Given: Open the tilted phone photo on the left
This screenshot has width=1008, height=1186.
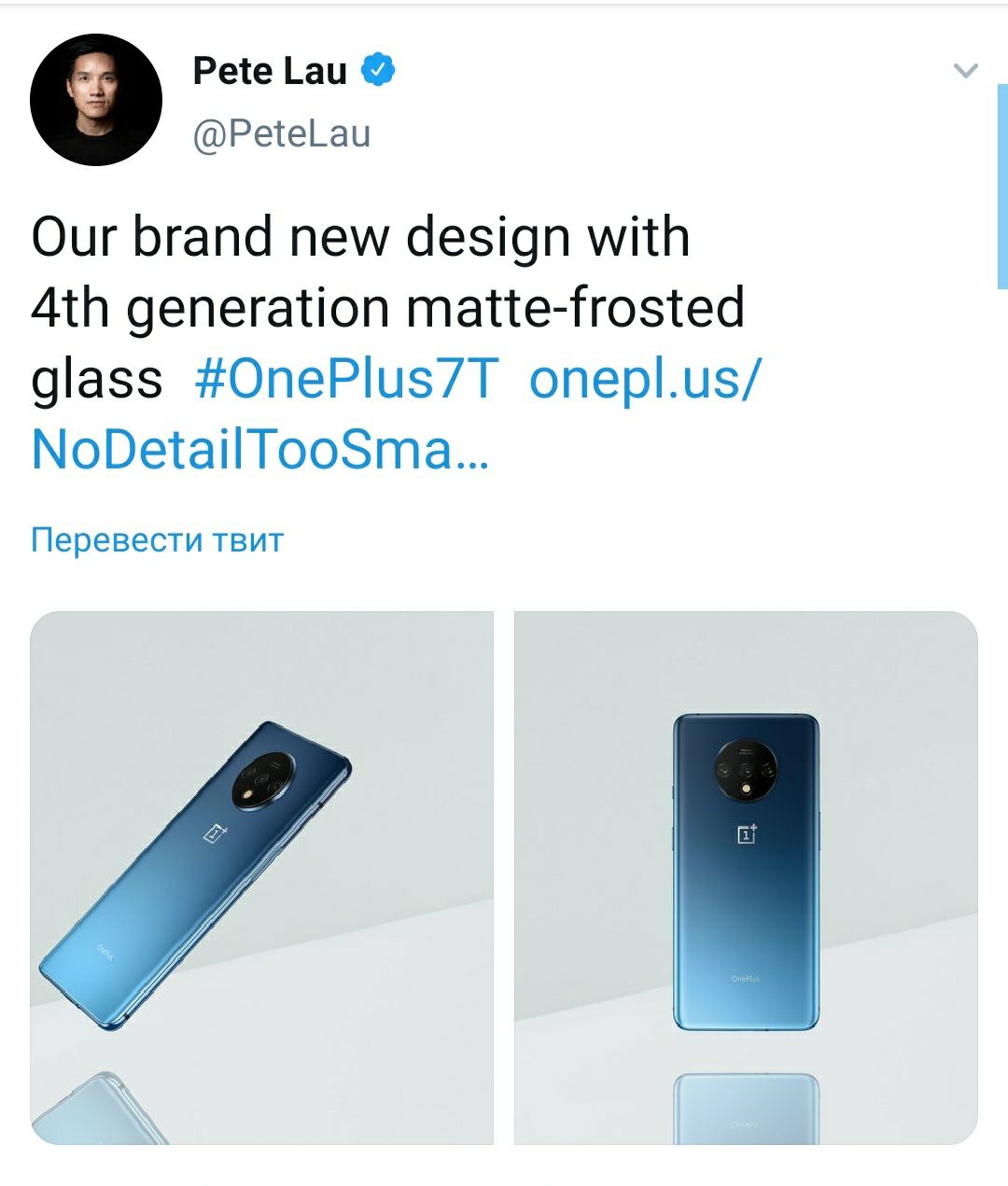Looking at the screenshot, I should [x=261, y=877].
